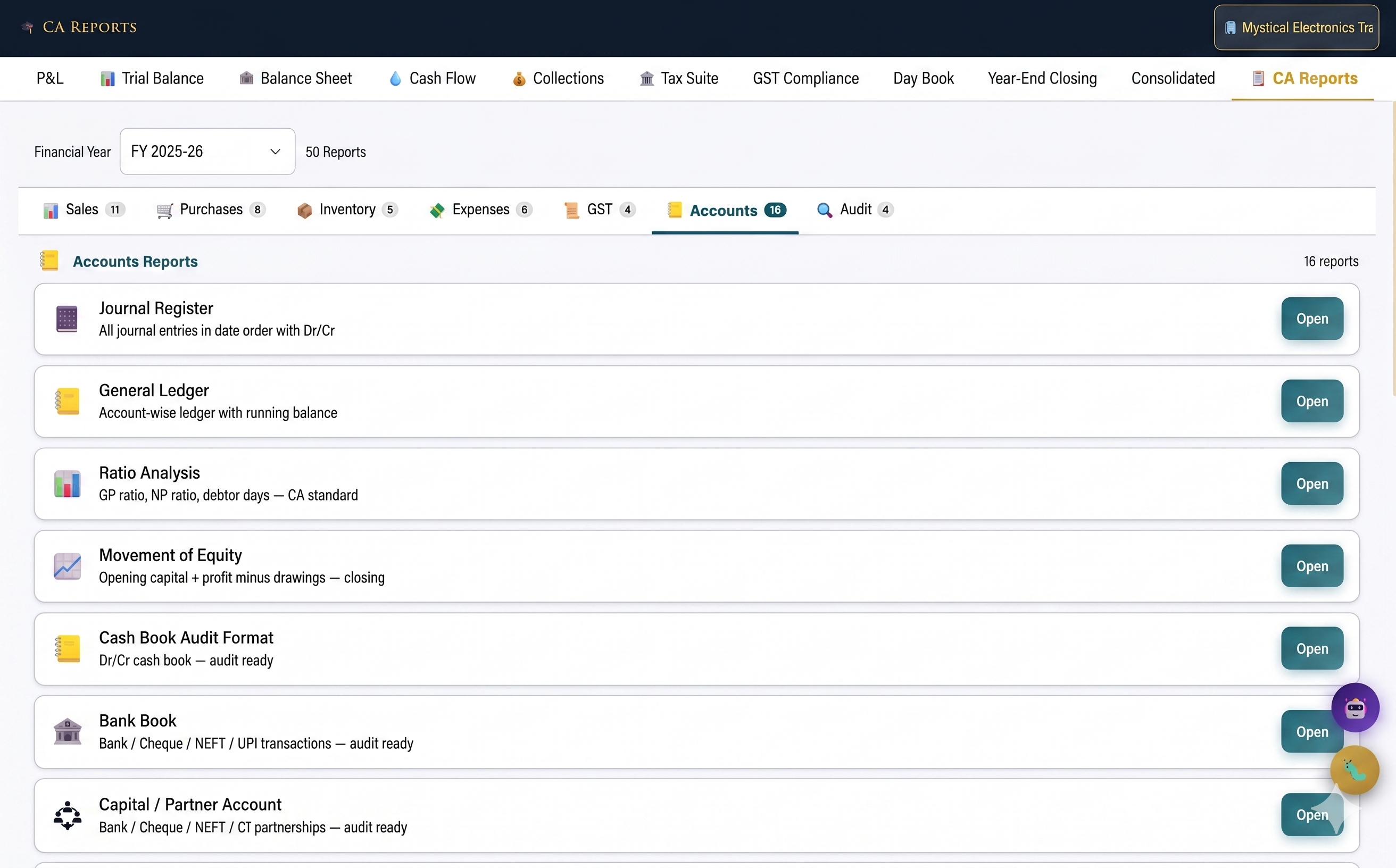The width and height of the screenshot is (1396, 868).
Task: Click the '16 reports' count text
Action: pos(1331,261)
